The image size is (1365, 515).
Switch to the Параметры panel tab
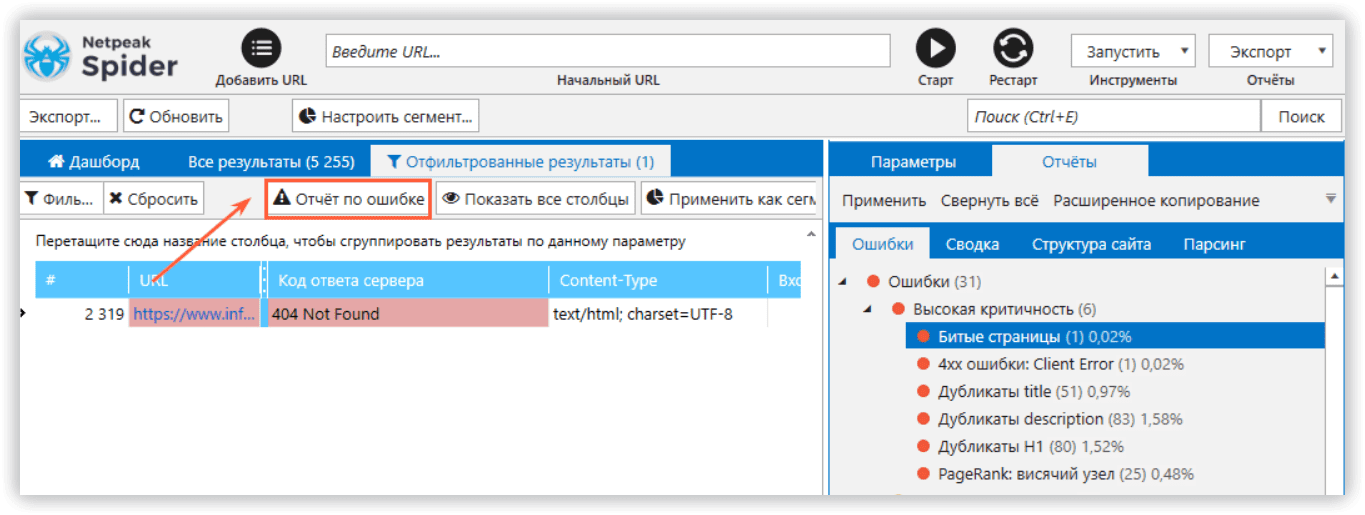pos(913,161)
